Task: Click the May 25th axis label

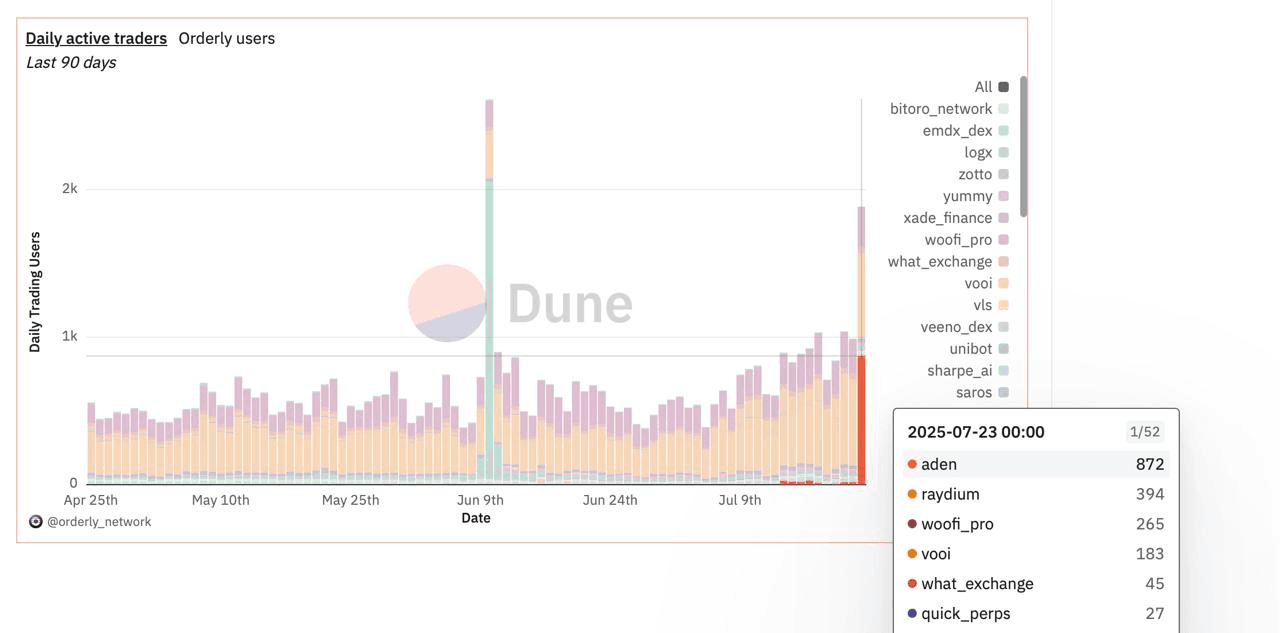Action: click(x=350, y=500)
